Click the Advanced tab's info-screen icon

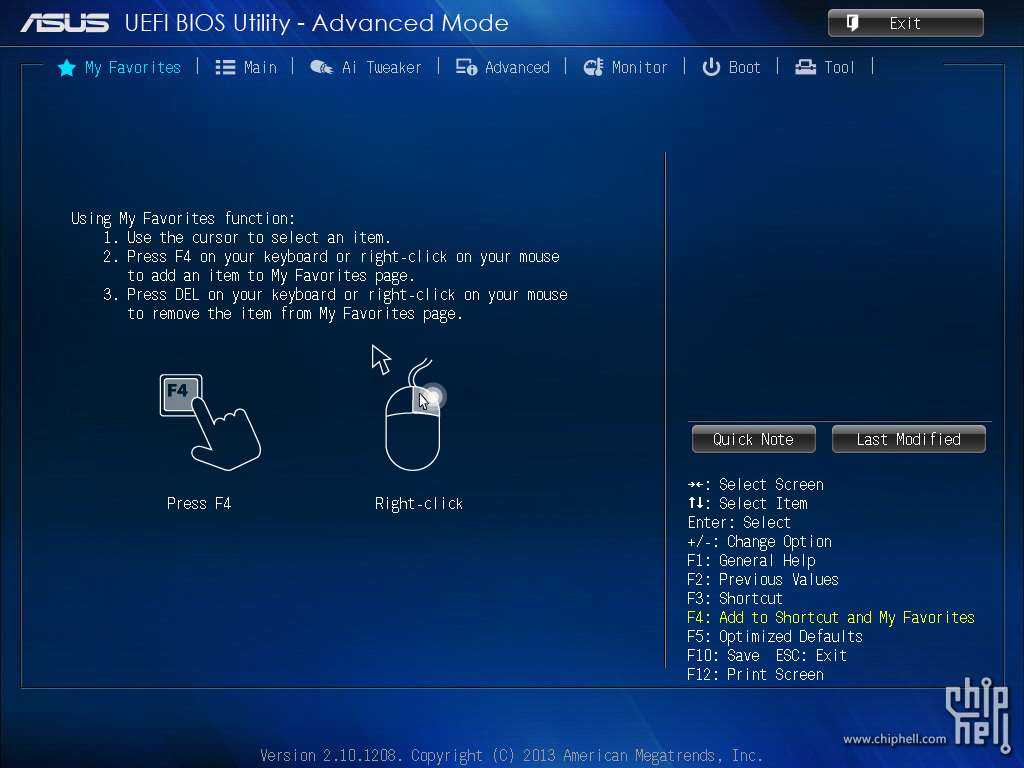(x=466, y=67)
